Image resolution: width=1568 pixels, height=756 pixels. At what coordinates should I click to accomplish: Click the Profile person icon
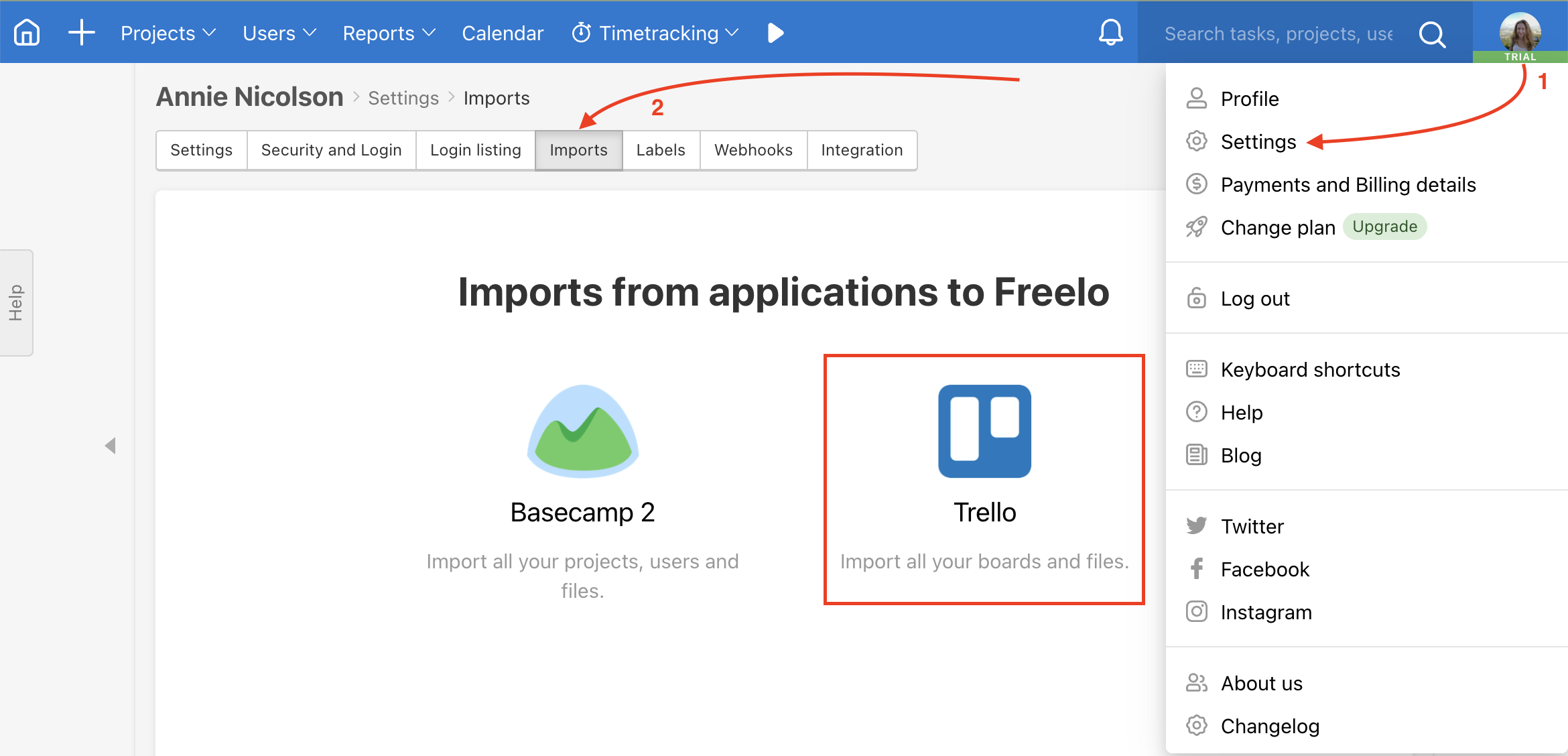[x=1196, y=99]
